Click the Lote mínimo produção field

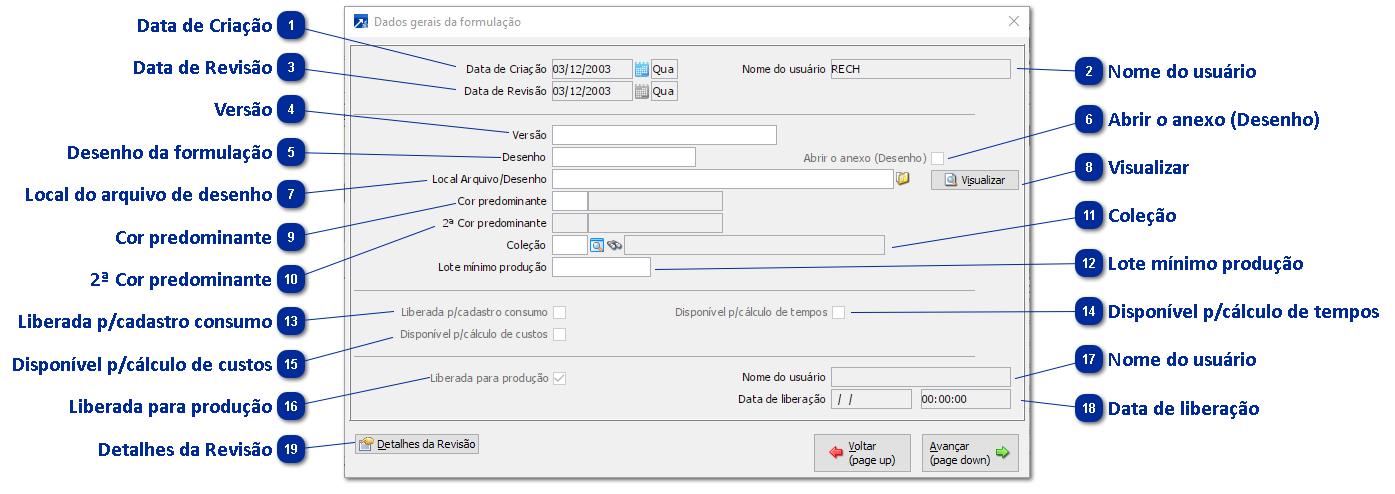601,267
